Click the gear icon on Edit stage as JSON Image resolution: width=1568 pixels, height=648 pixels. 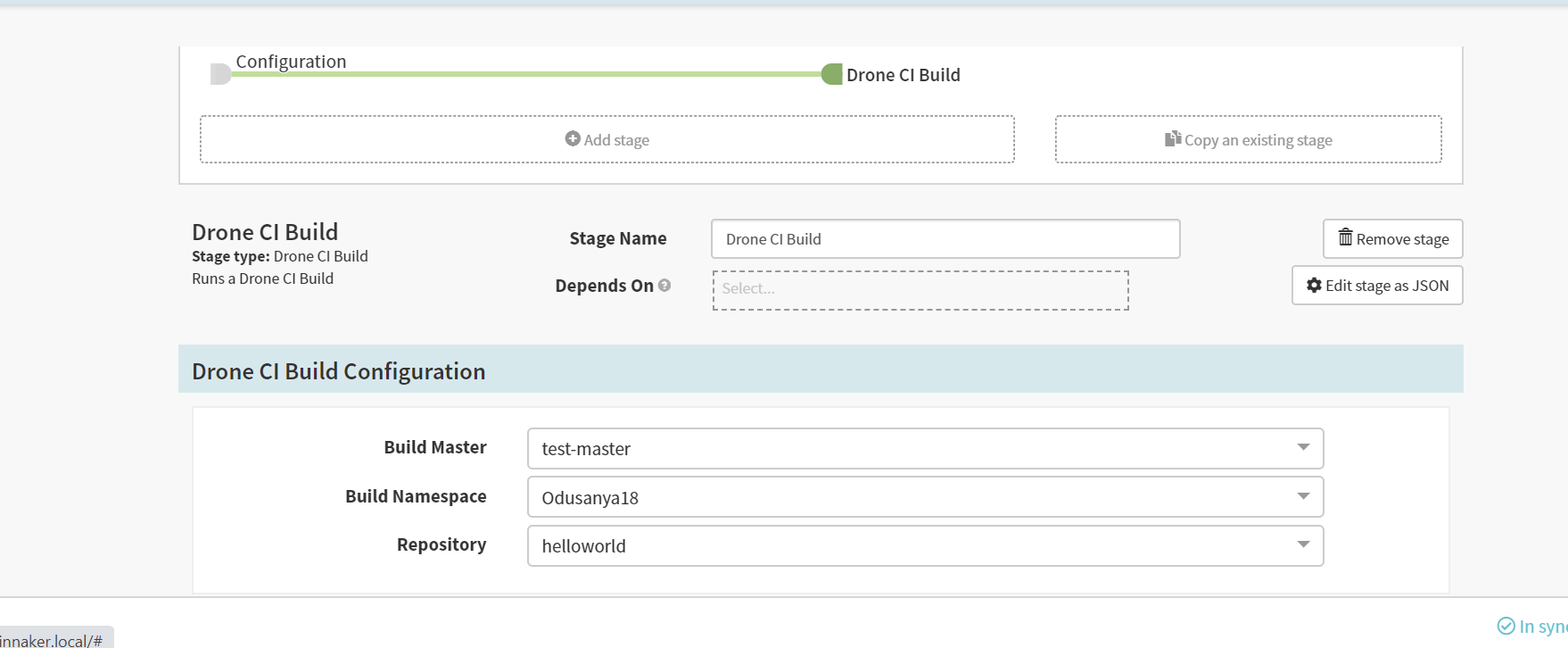pos(1314,285)
